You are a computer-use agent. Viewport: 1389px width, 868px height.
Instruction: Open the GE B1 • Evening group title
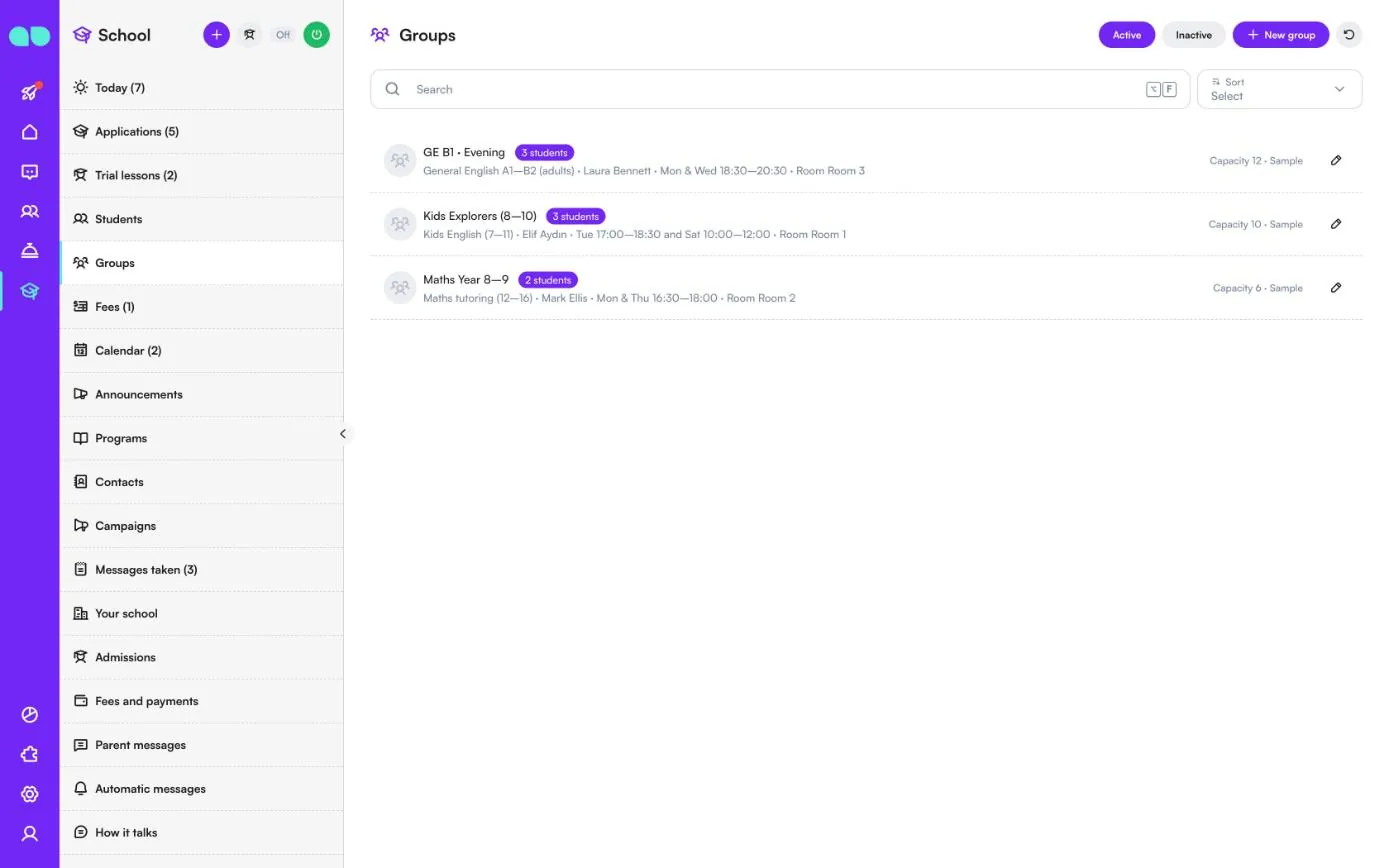point(464,152)
